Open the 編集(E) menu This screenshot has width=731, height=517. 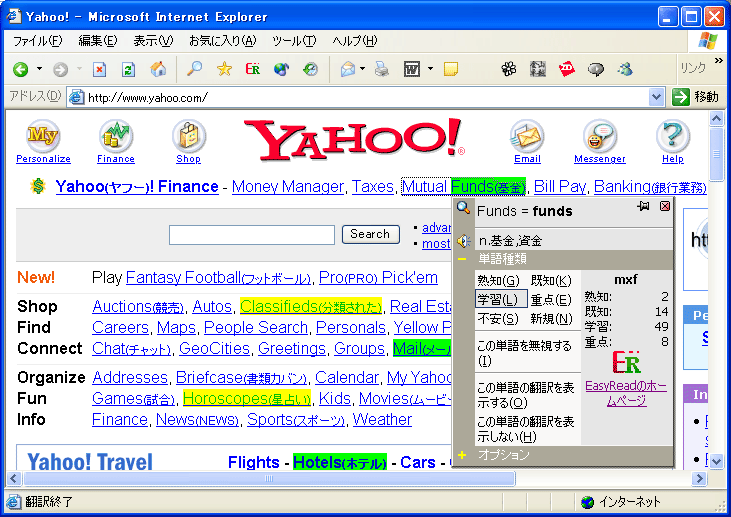click(97, 41)
